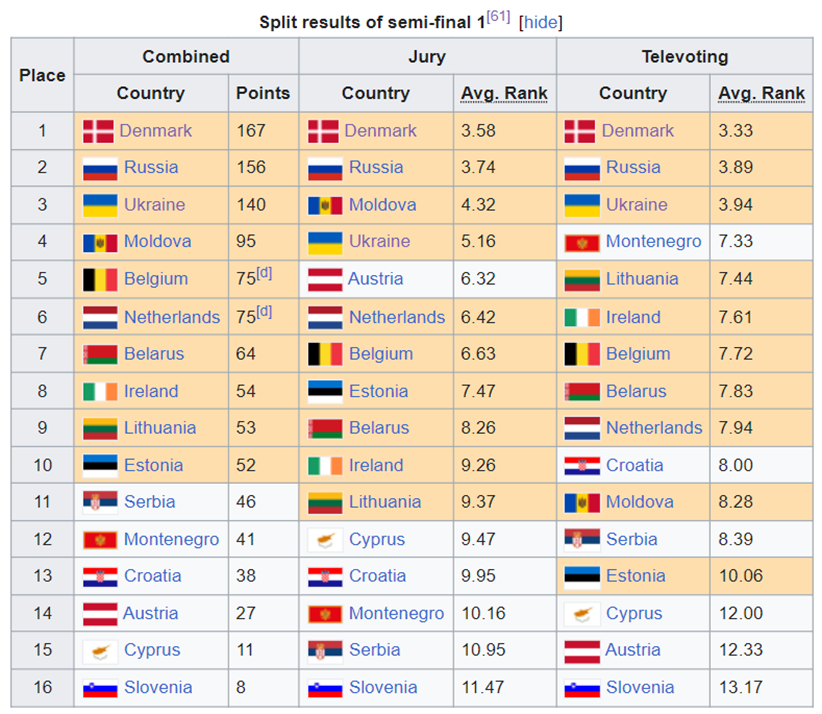
Task: Click the Belarus flag in the Combined column
Action: pos(100,354)
